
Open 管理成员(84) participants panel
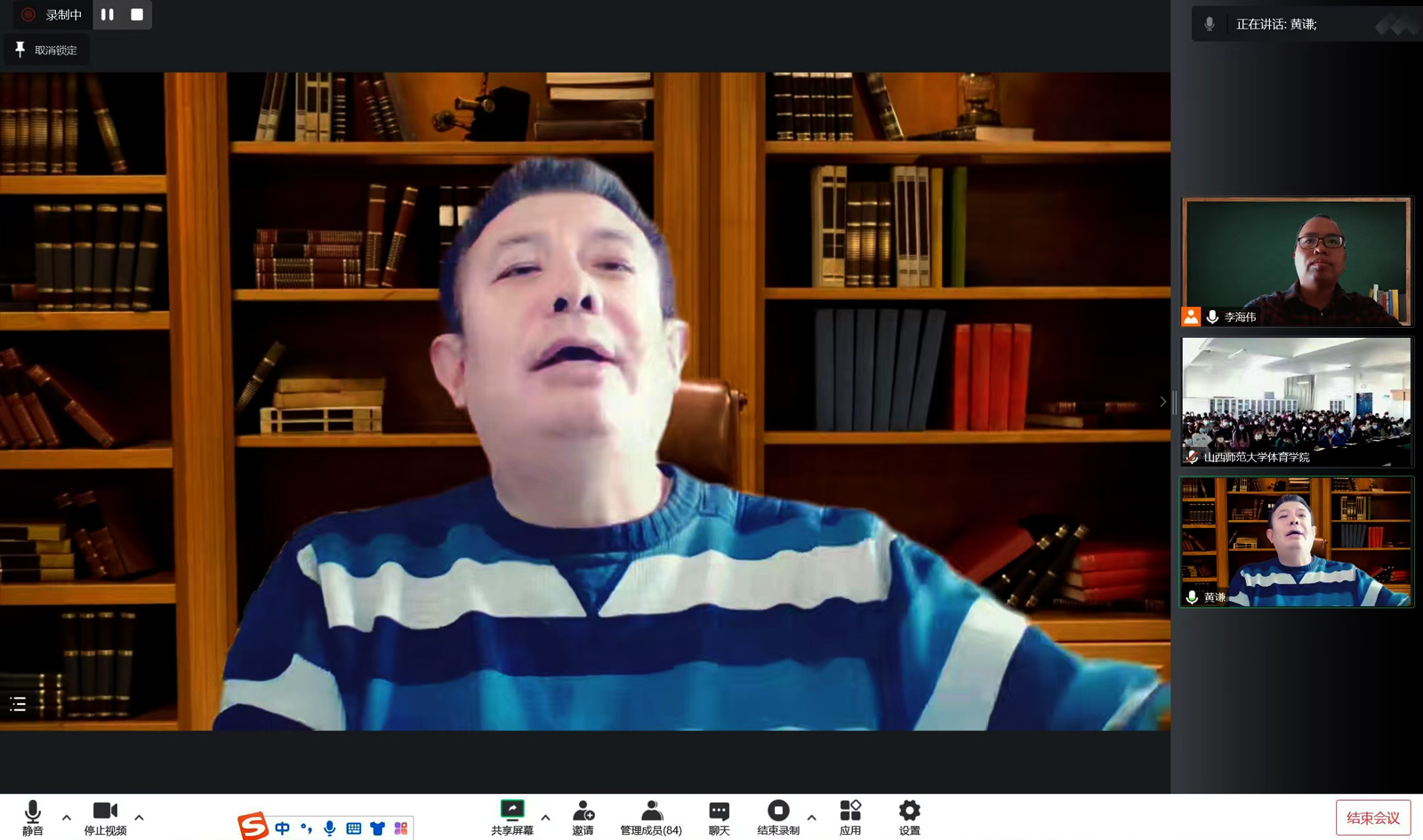pyautogui.click(x=651, y=817)
